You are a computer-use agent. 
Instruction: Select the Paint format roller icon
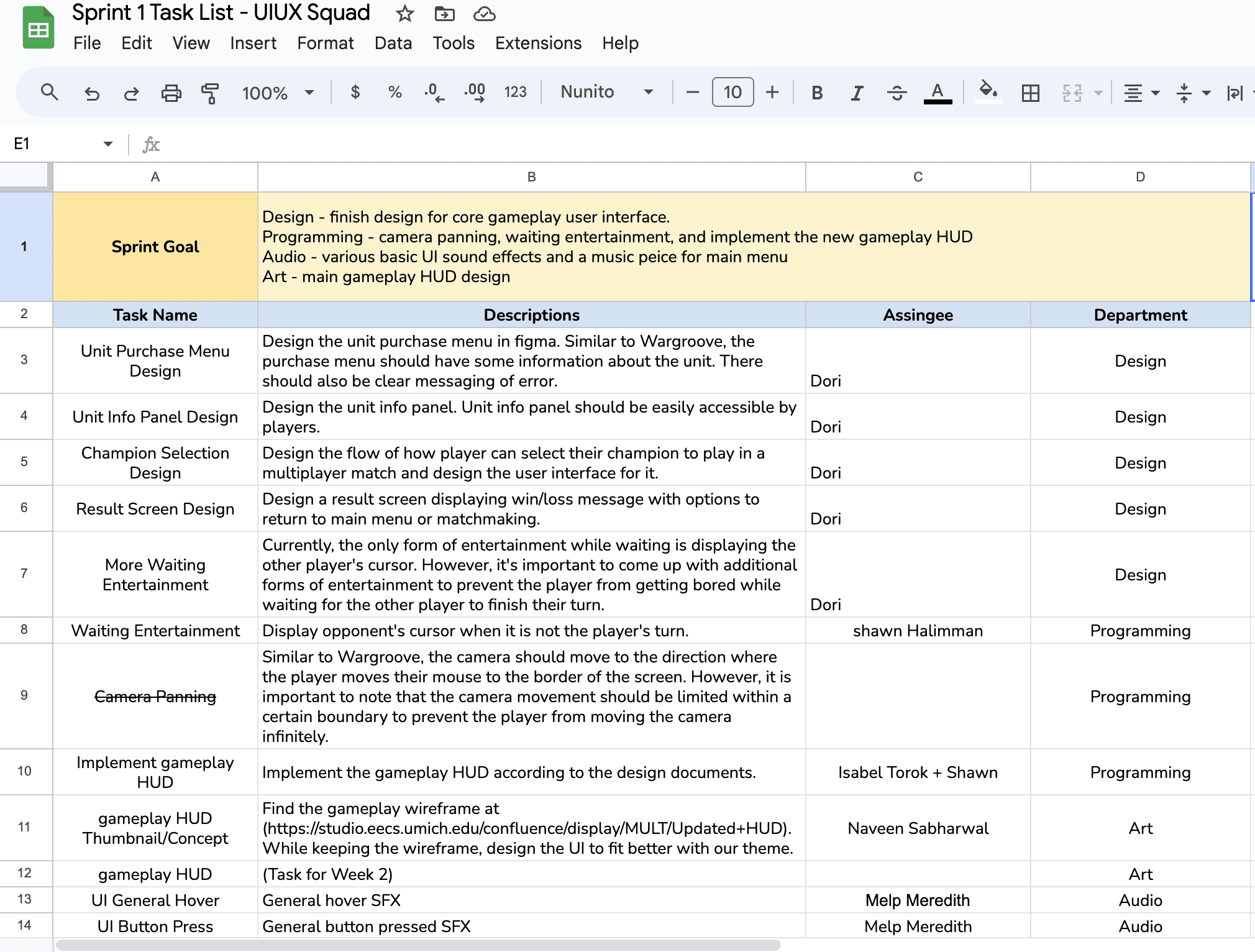tap(210, 93)
